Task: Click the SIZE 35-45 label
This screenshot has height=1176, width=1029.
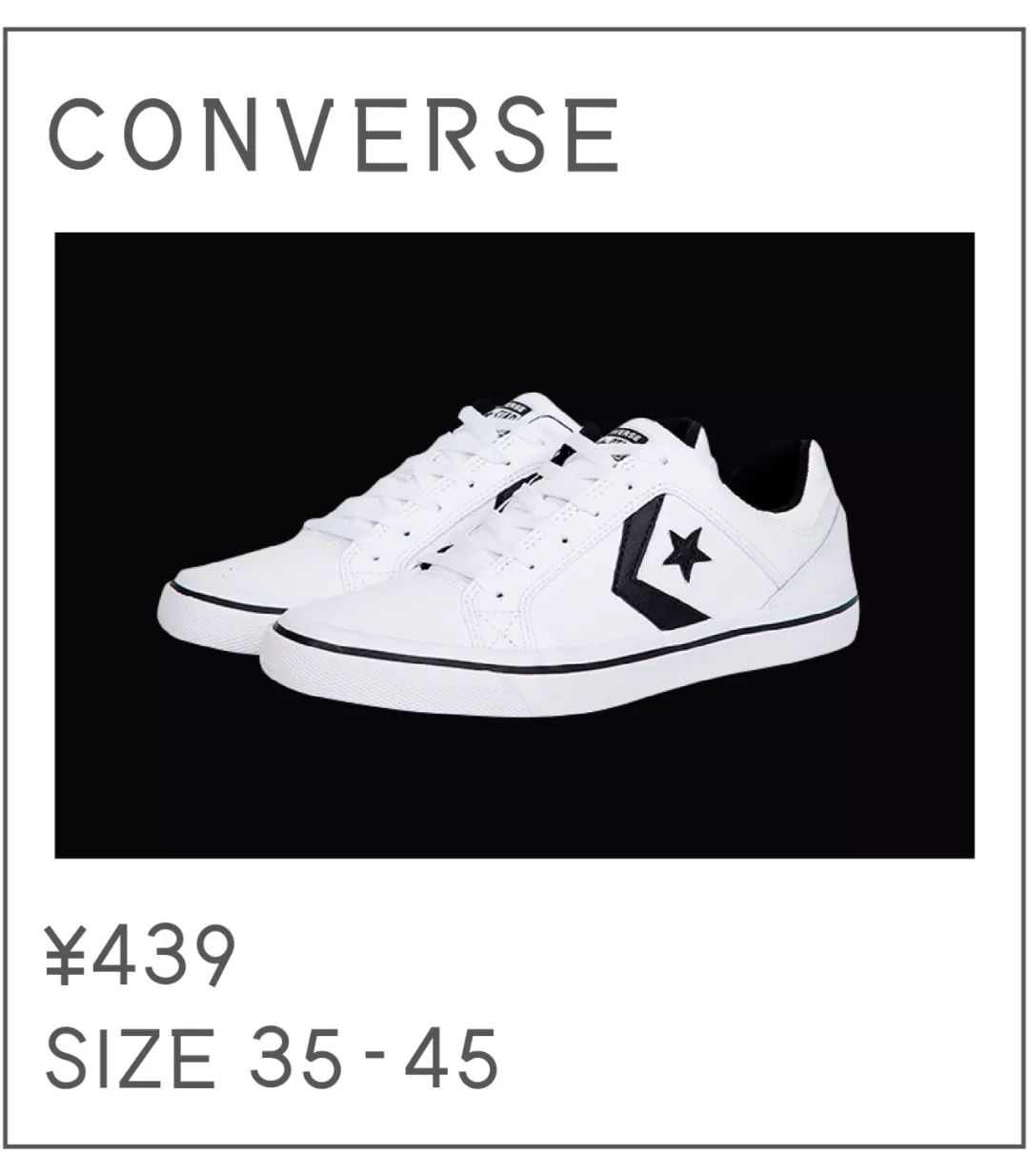Action: (x=272, y=1057)
